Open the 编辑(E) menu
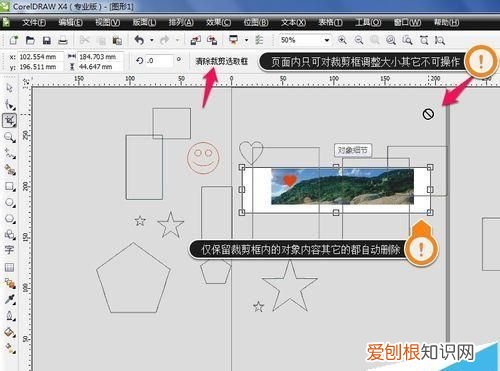This screenshot has width=500, height=371. [x=71, y=22]
